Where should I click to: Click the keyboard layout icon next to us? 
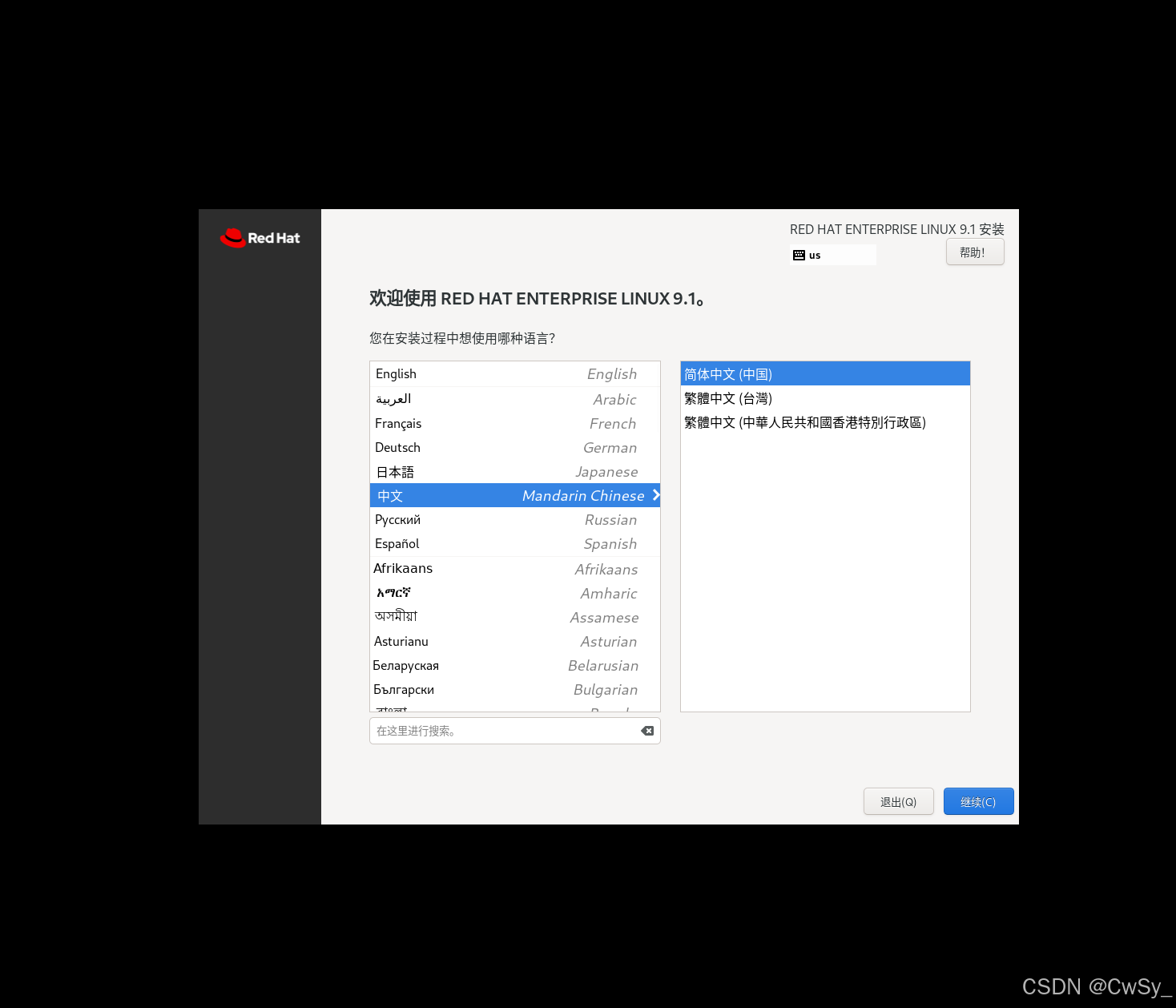click(799, 255)
